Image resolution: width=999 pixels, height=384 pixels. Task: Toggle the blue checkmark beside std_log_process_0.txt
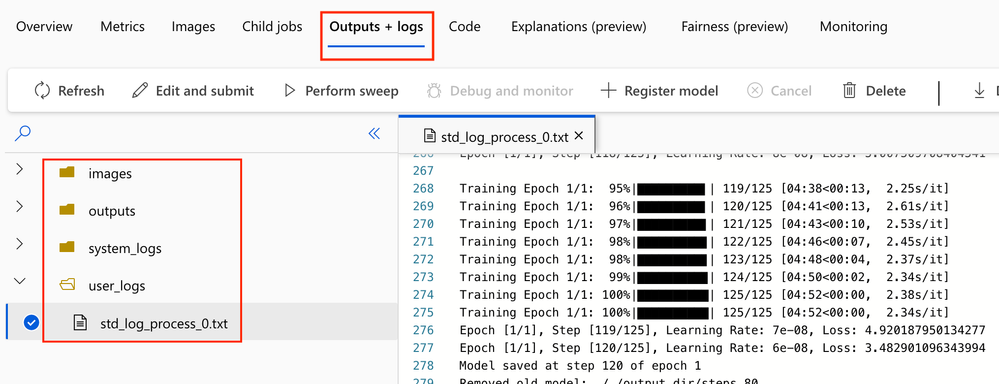(31, 323)
